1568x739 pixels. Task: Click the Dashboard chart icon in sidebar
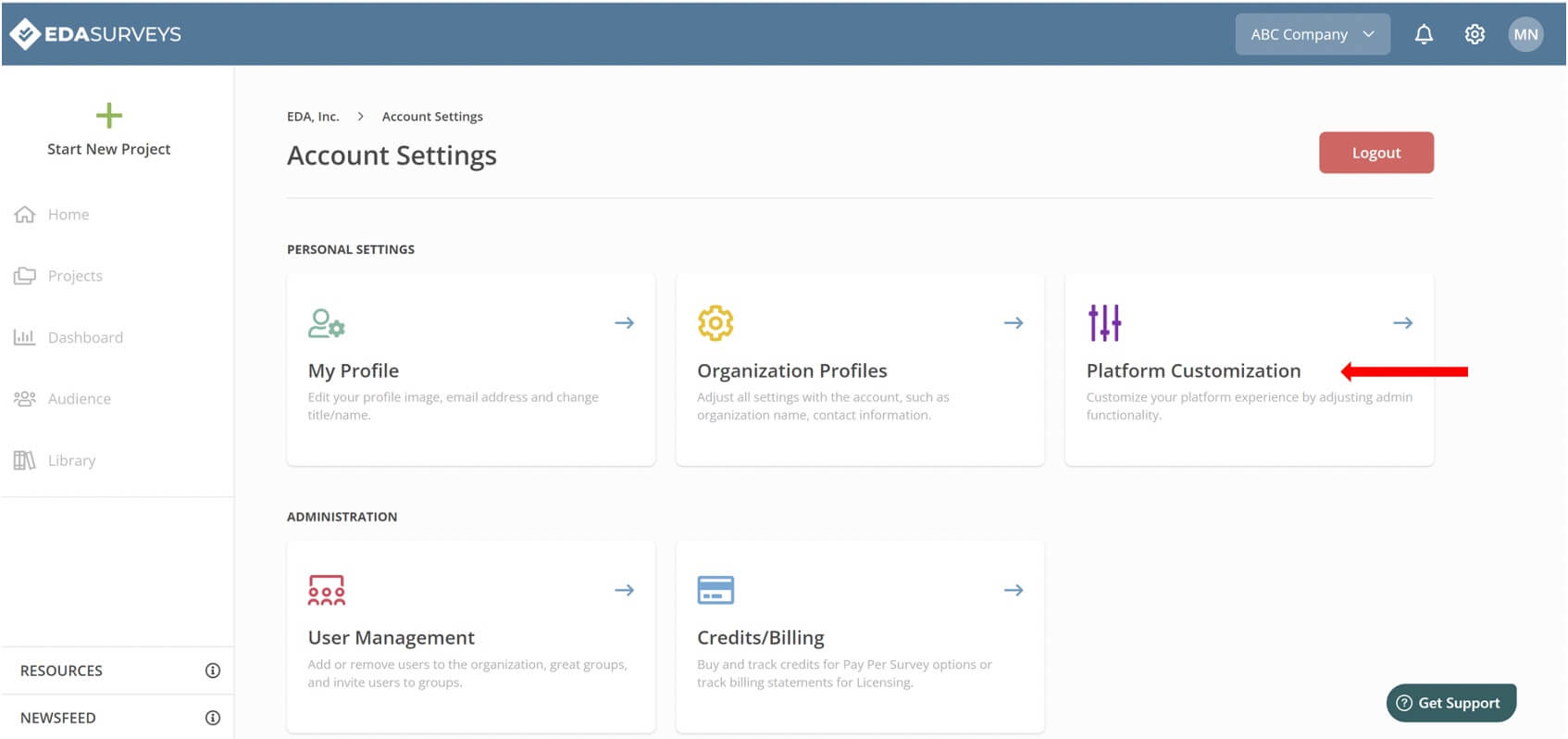point(25,337)
